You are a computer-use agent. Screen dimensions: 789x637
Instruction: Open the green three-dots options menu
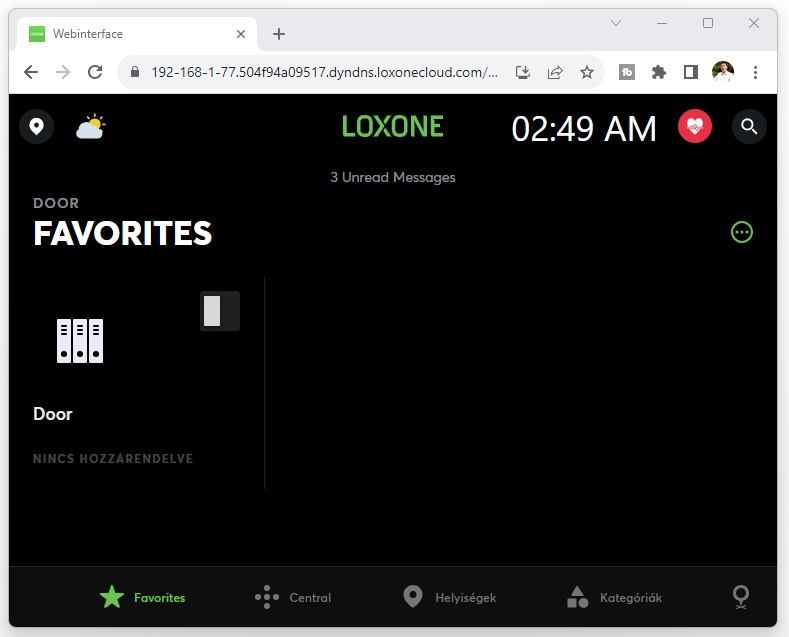point(741,232)
